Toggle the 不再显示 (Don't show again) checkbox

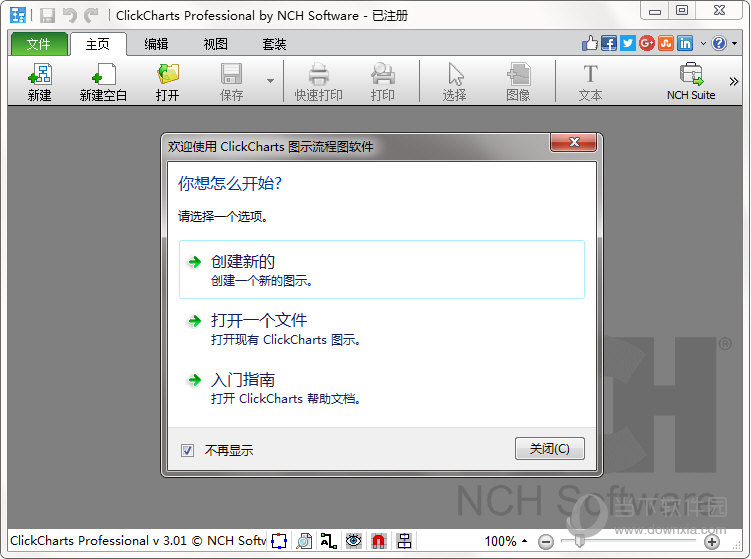(x=187, y=450)
